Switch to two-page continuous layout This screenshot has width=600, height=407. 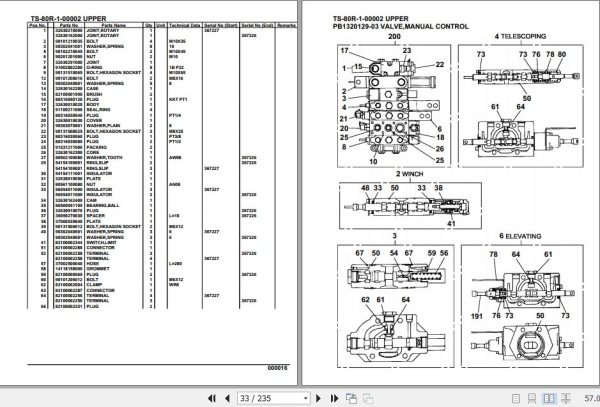pyautogui.click(x=566, y=398)
